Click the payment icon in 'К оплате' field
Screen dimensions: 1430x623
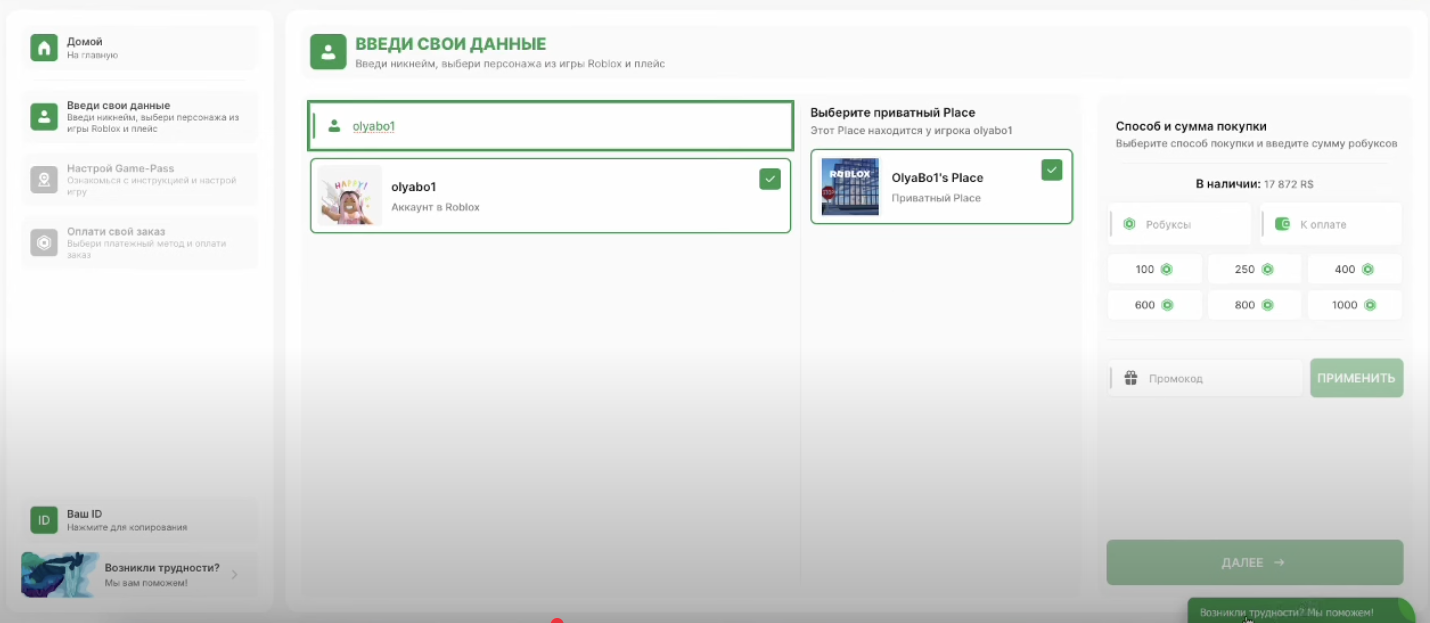tap(1282, 224)
